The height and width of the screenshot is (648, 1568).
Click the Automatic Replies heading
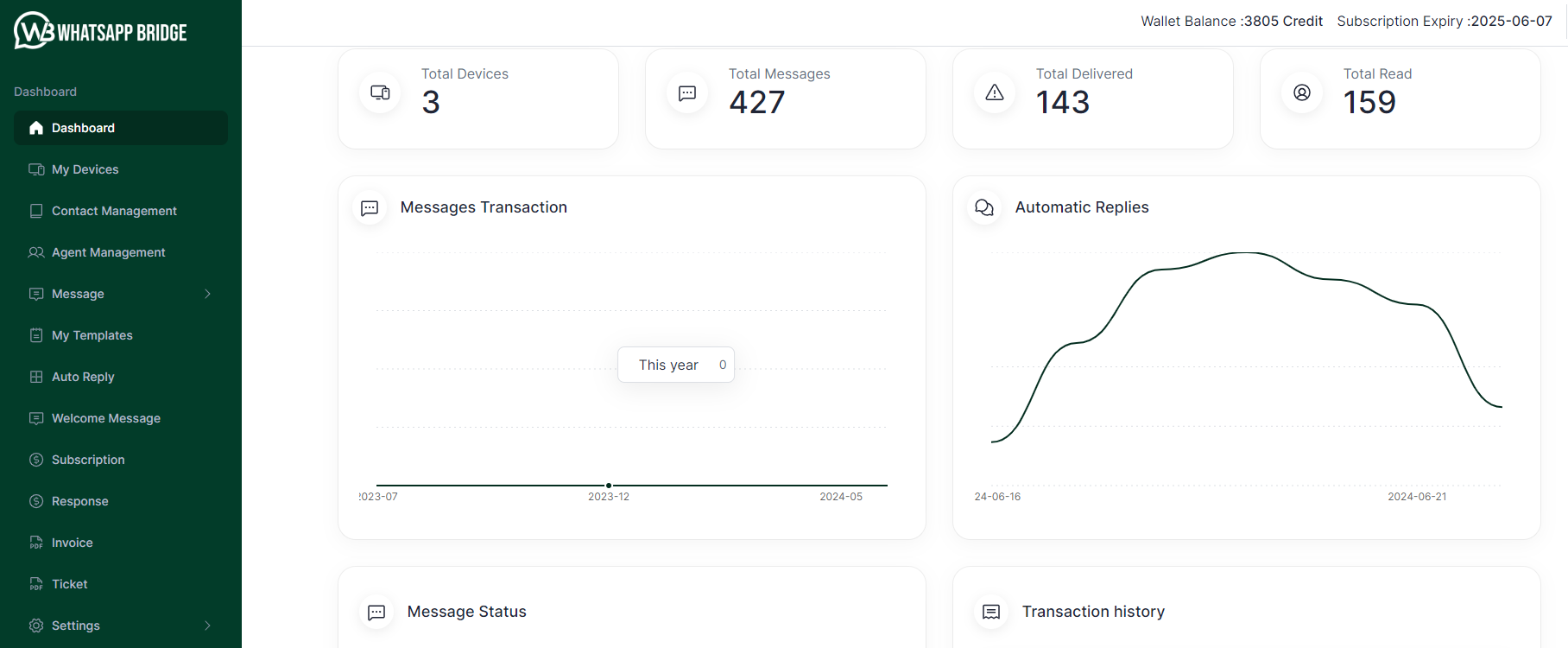tap(1082, 207)
